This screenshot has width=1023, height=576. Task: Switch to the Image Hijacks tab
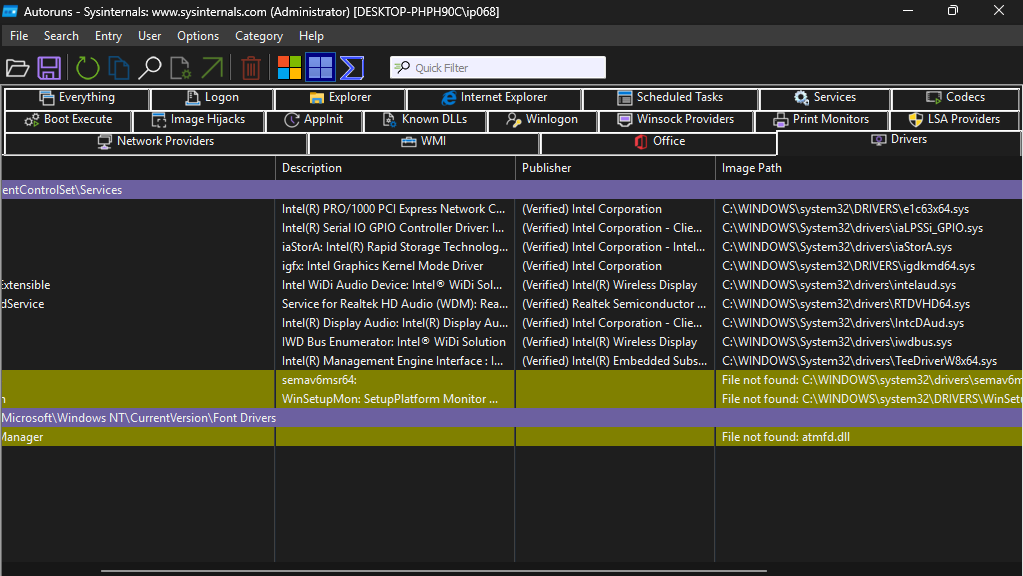(x=198, y=120)
